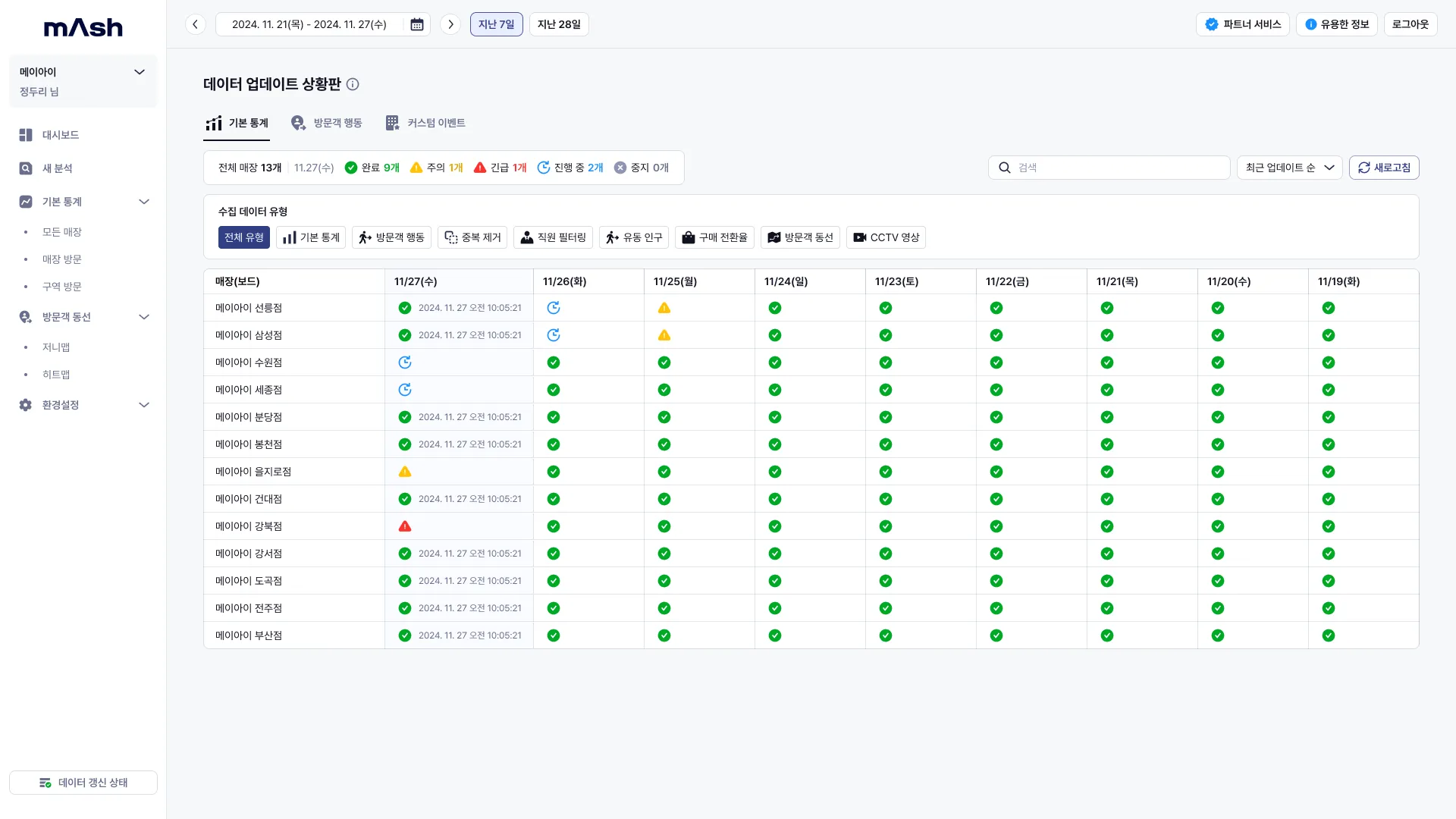The image size is (1456, 819).
Task: Toggle 중복 제거 data type filter
Action: click(472, 237)
